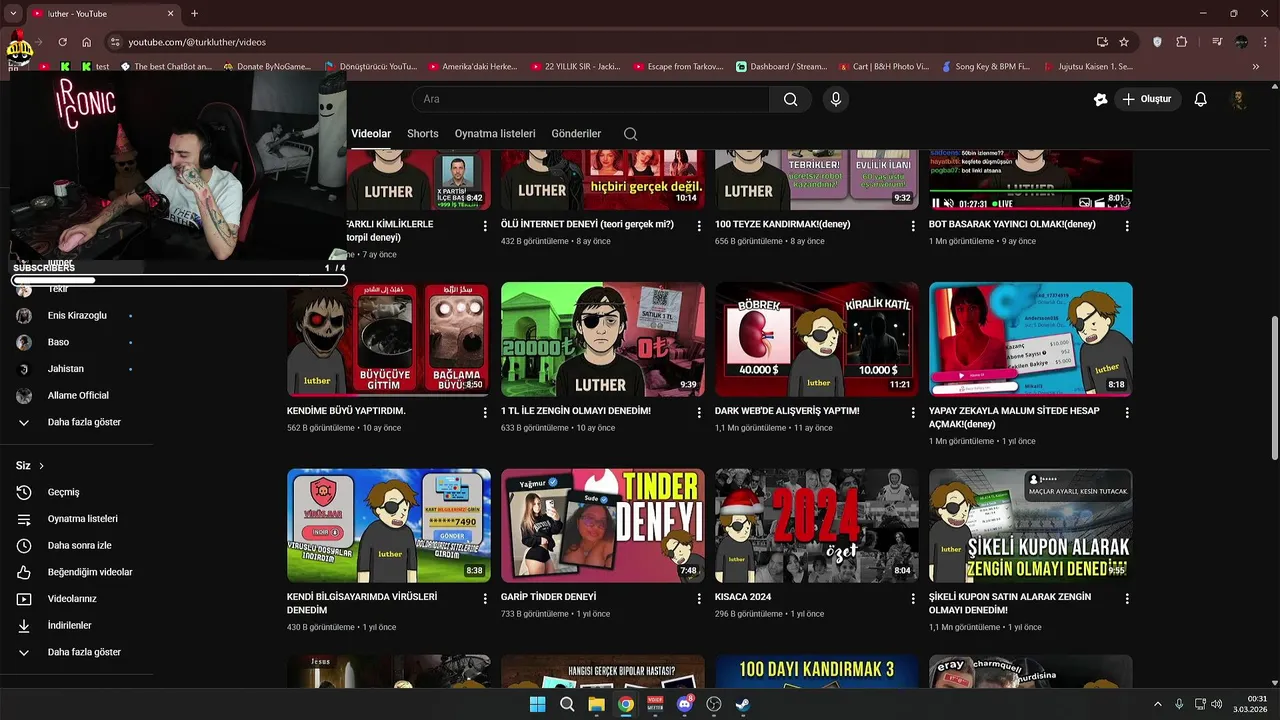Open OBS Studio from taskbar
Viewport: 1280px width, 720px height.
(714, 704)
